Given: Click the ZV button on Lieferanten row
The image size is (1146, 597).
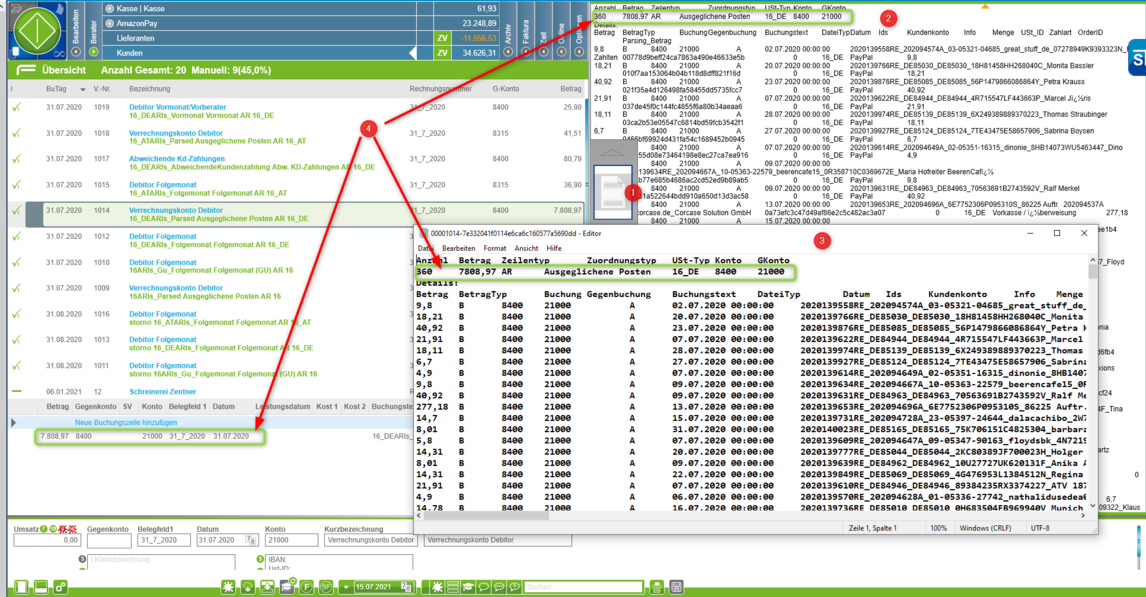Looking at the screenshot, I should (442, 38).
